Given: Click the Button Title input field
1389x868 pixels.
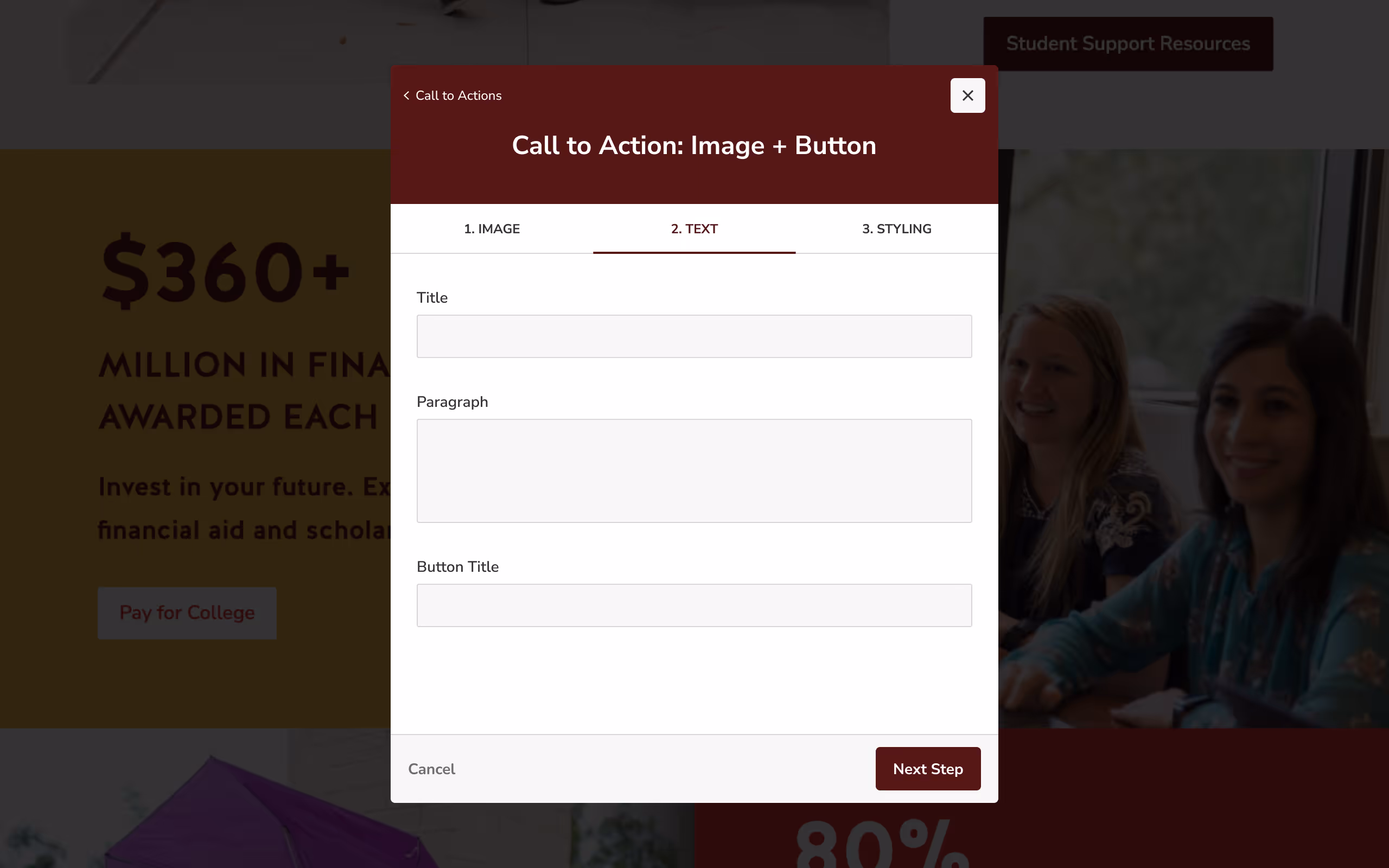Looking at the screenshot, I should coord(693,605).
